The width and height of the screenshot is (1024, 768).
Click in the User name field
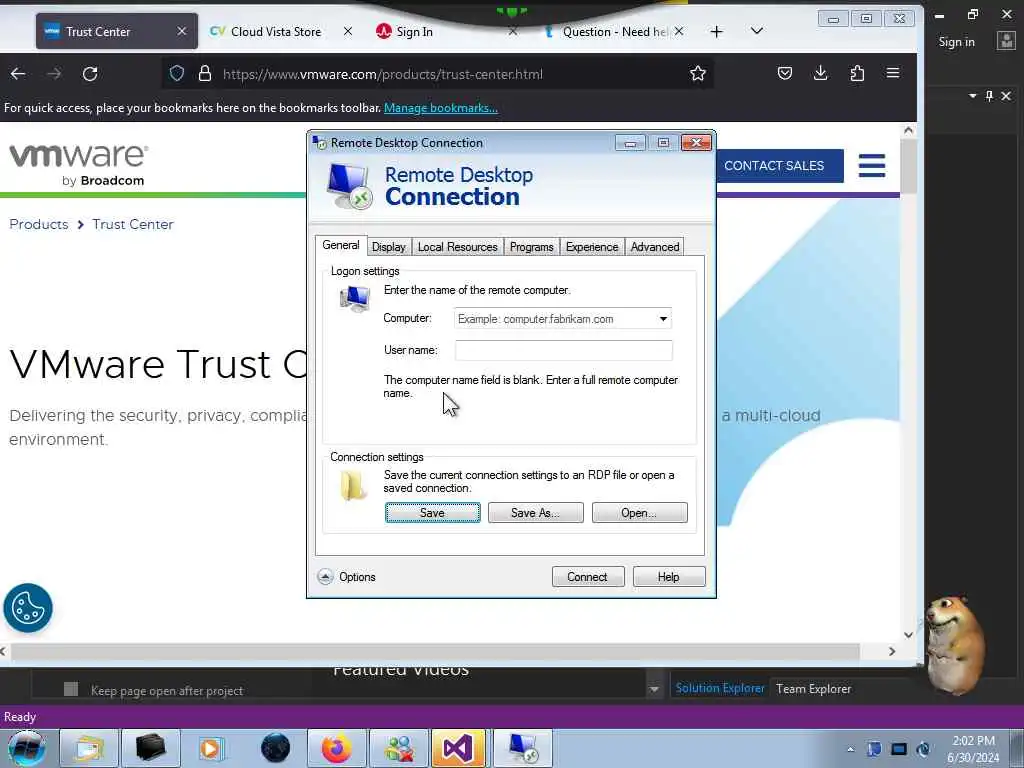tap(564, 350)
